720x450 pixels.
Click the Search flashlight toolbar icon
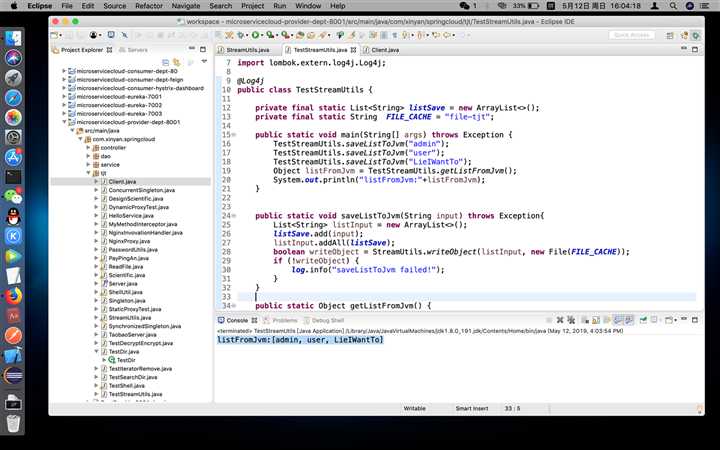coord(322,35)
